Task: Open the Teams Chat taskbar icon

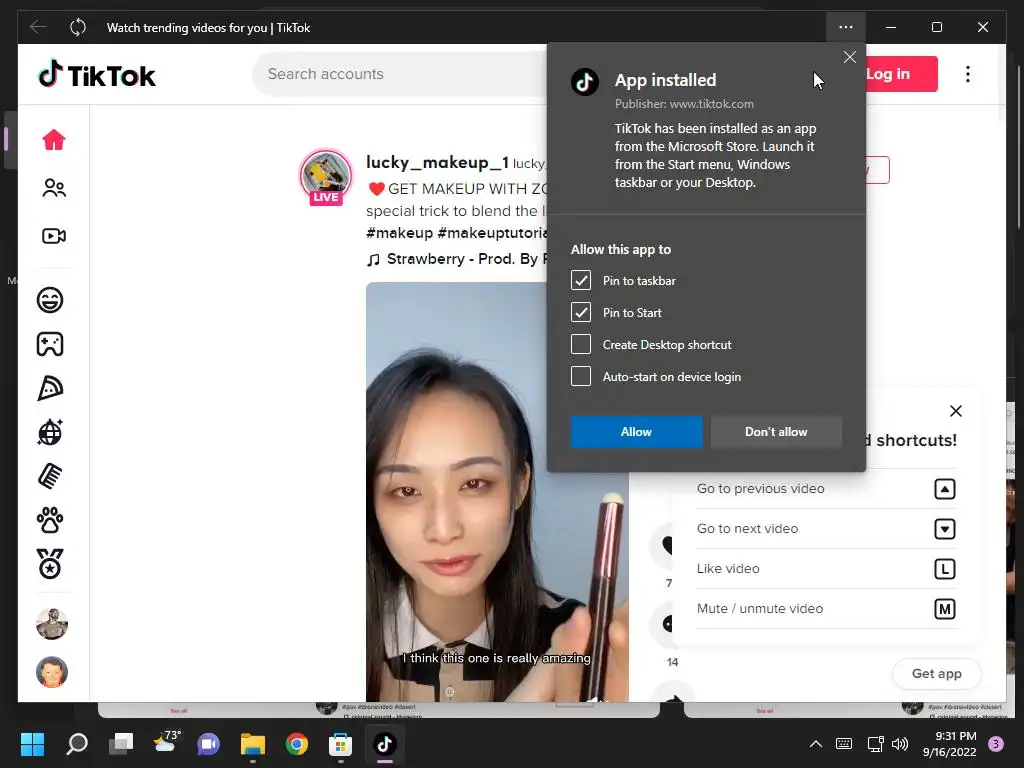Action: pos(208,743)
